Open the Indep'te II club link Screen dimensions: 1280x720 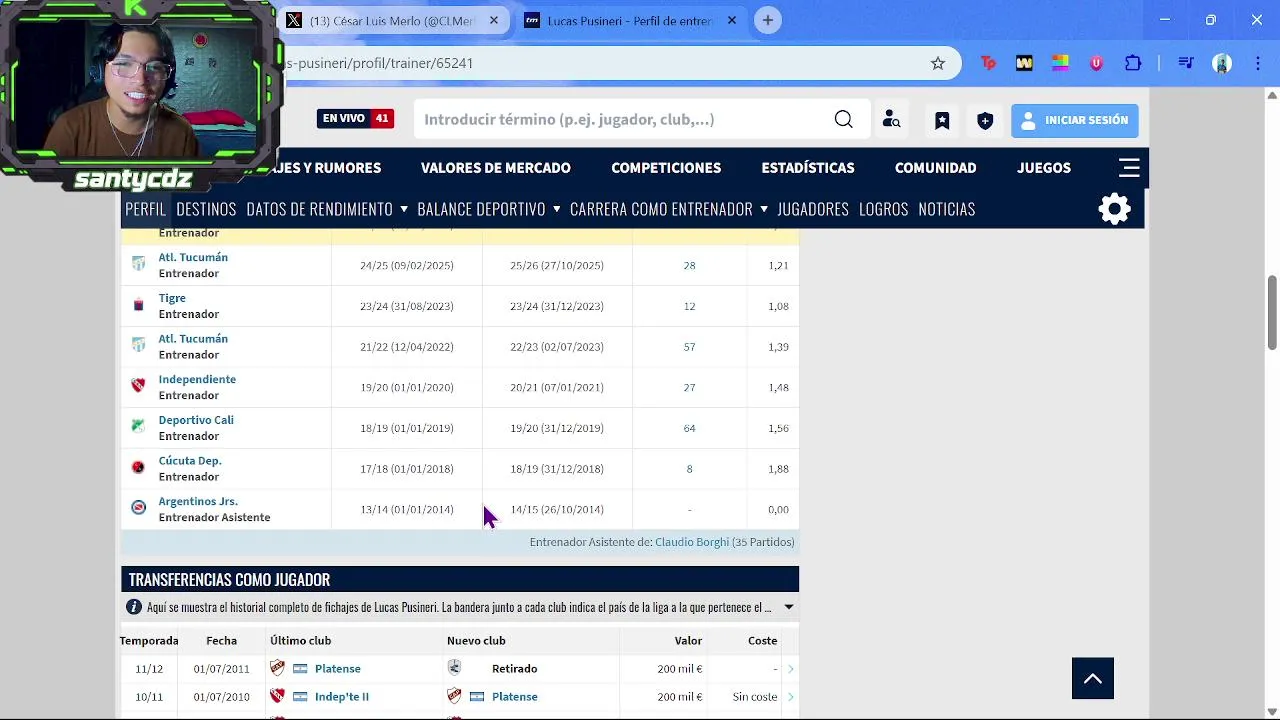point(342,697)
